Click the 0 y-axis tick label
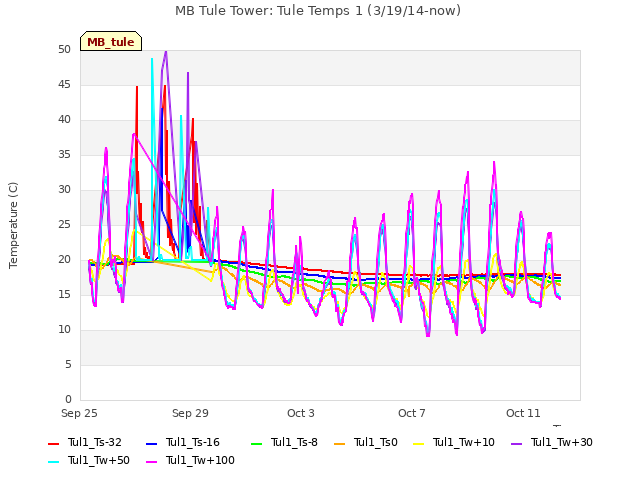 68,399
